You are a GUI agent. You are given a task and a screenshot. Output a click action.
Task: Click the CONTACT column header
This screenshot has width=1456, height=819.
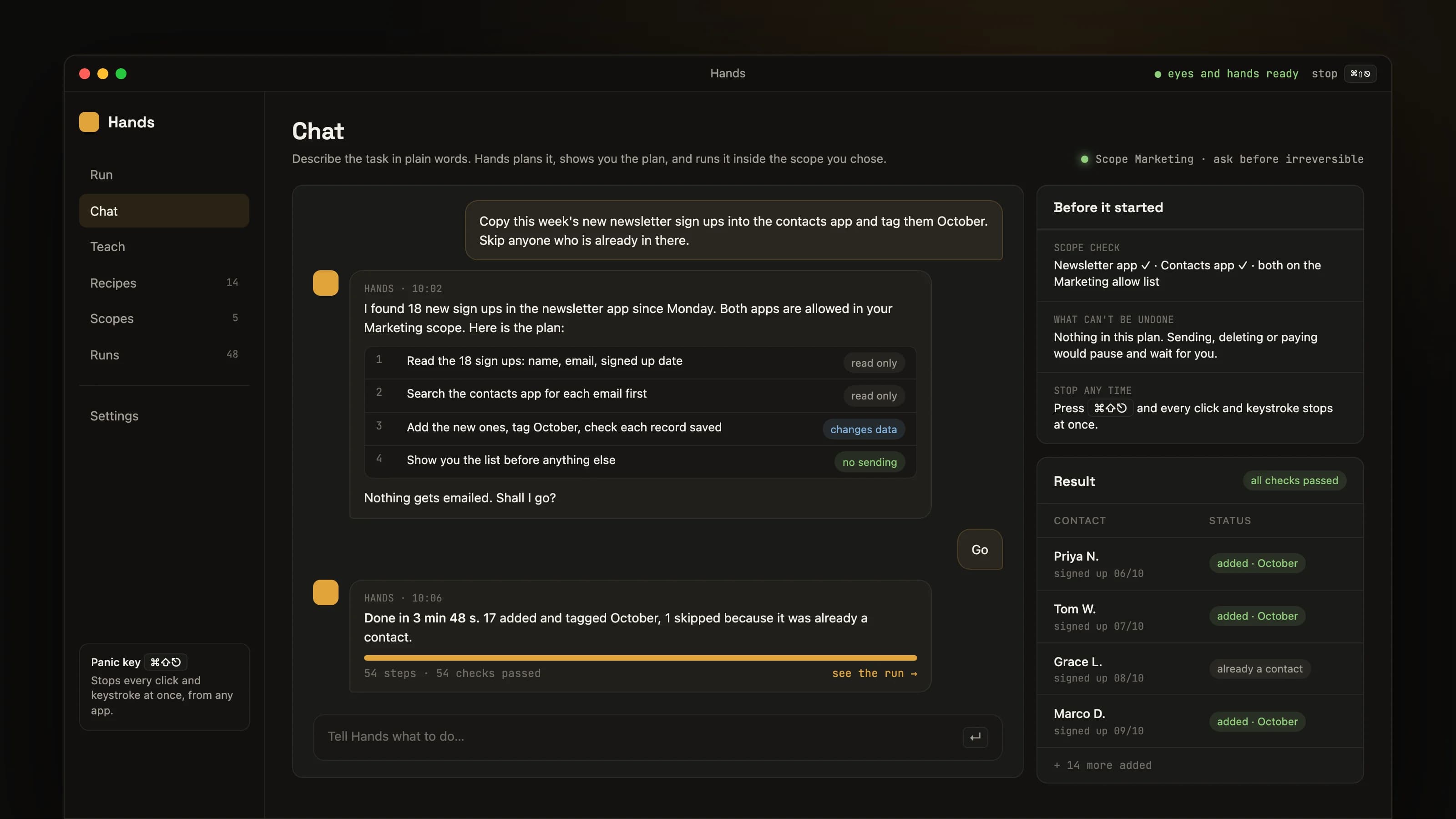[1080, 521]
